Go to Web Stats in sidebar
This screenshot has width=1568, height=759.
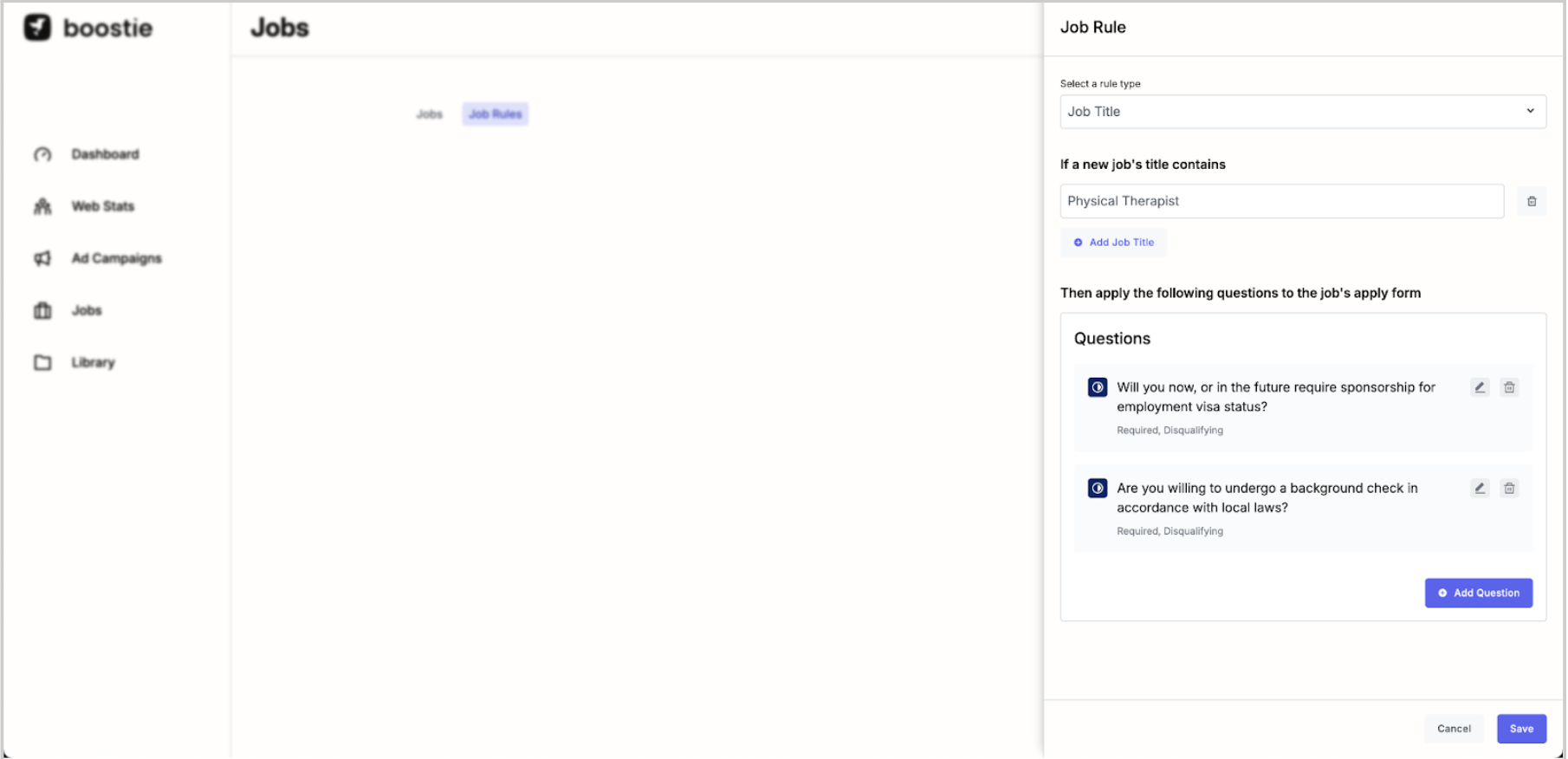(102, 206)
